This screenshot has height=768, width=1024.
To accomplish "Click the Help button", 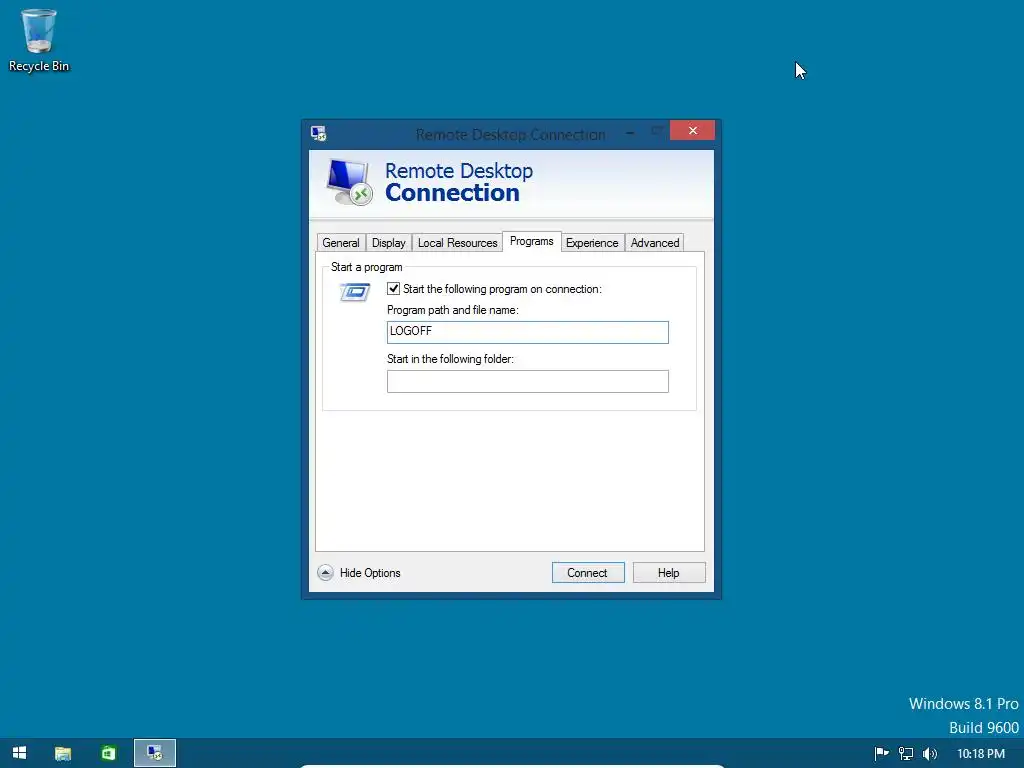I will pyautogui.click(x=669, y=573).
